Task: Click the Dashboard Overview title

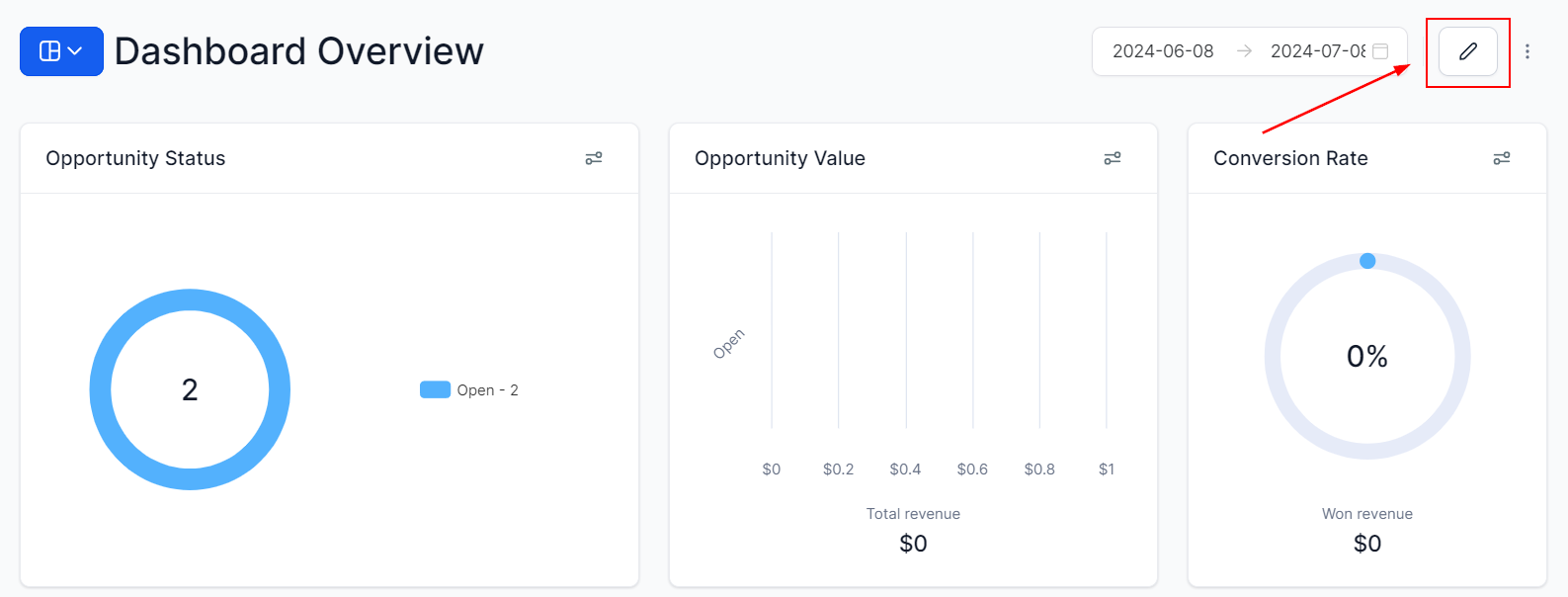Action: [x=298, y=51]
